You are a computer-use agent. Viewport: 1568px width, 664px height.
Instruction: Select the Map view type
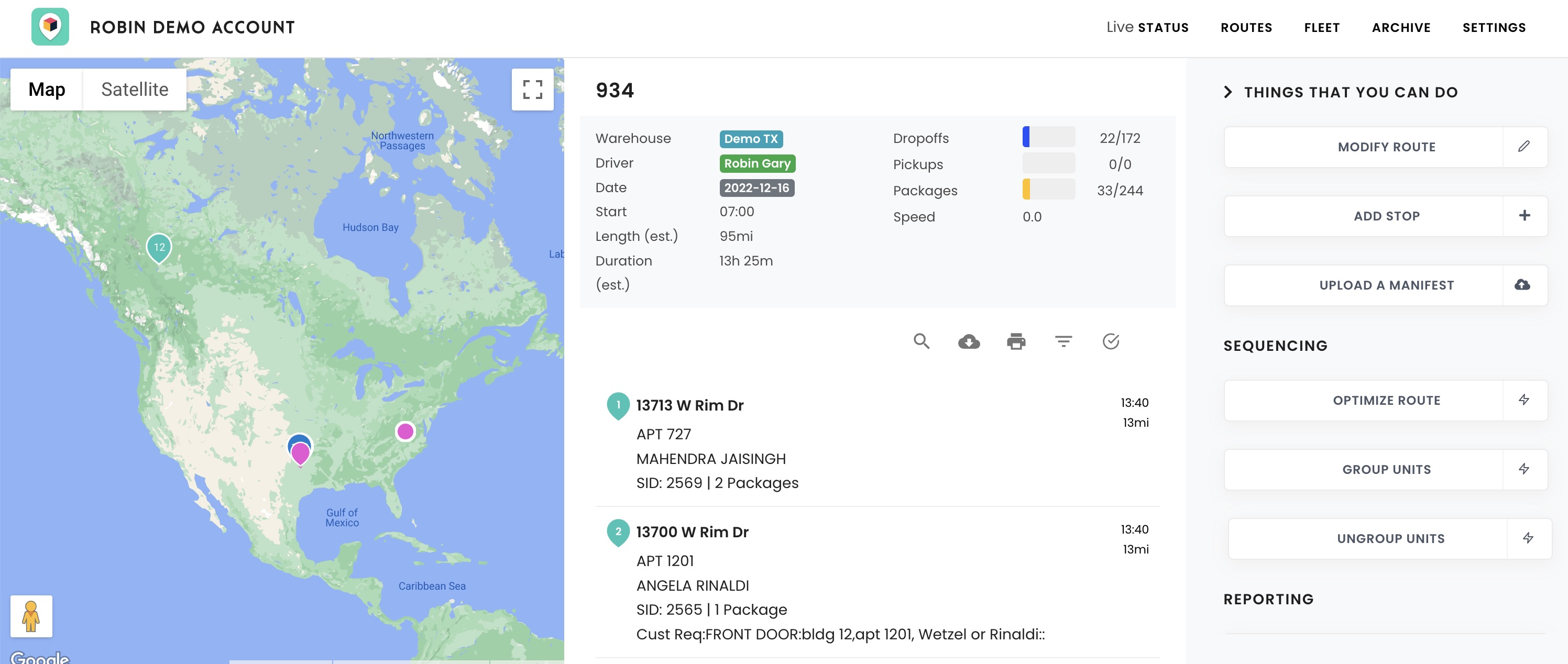pos(46,90)
